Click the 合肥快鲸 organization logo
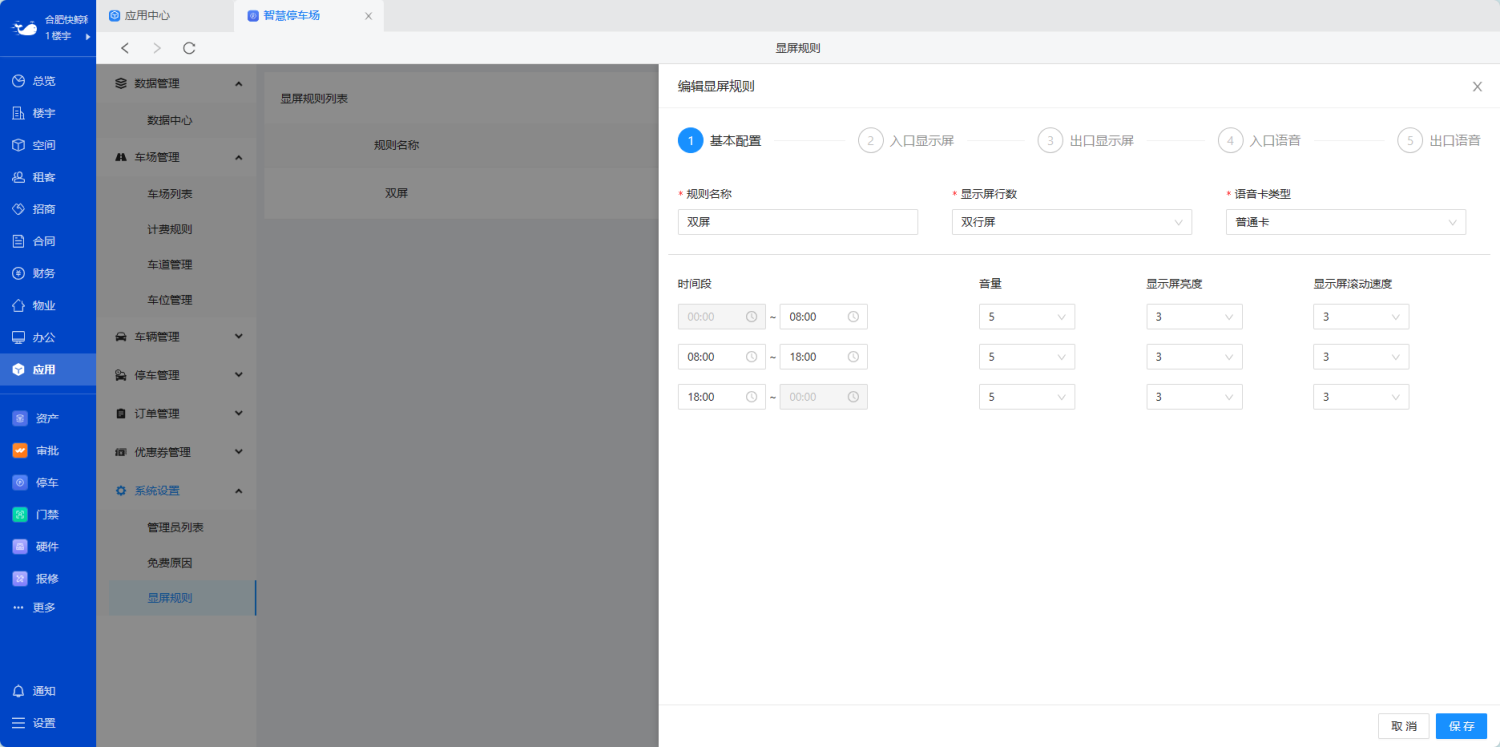This screenshot has width=1500, height=747. (x=24, y=27)
